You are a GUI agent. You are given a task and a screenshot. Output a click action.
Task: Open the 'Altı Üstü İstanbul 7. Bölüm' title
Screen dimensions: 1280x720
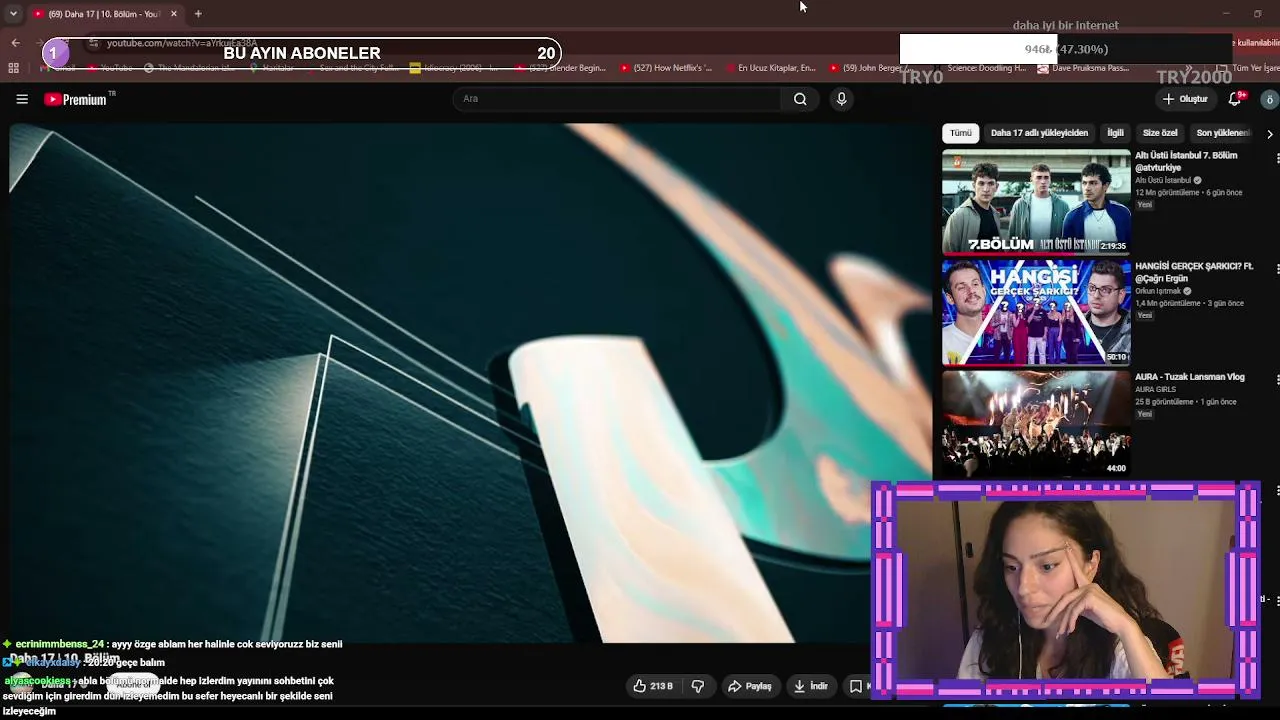[1186, 161]
